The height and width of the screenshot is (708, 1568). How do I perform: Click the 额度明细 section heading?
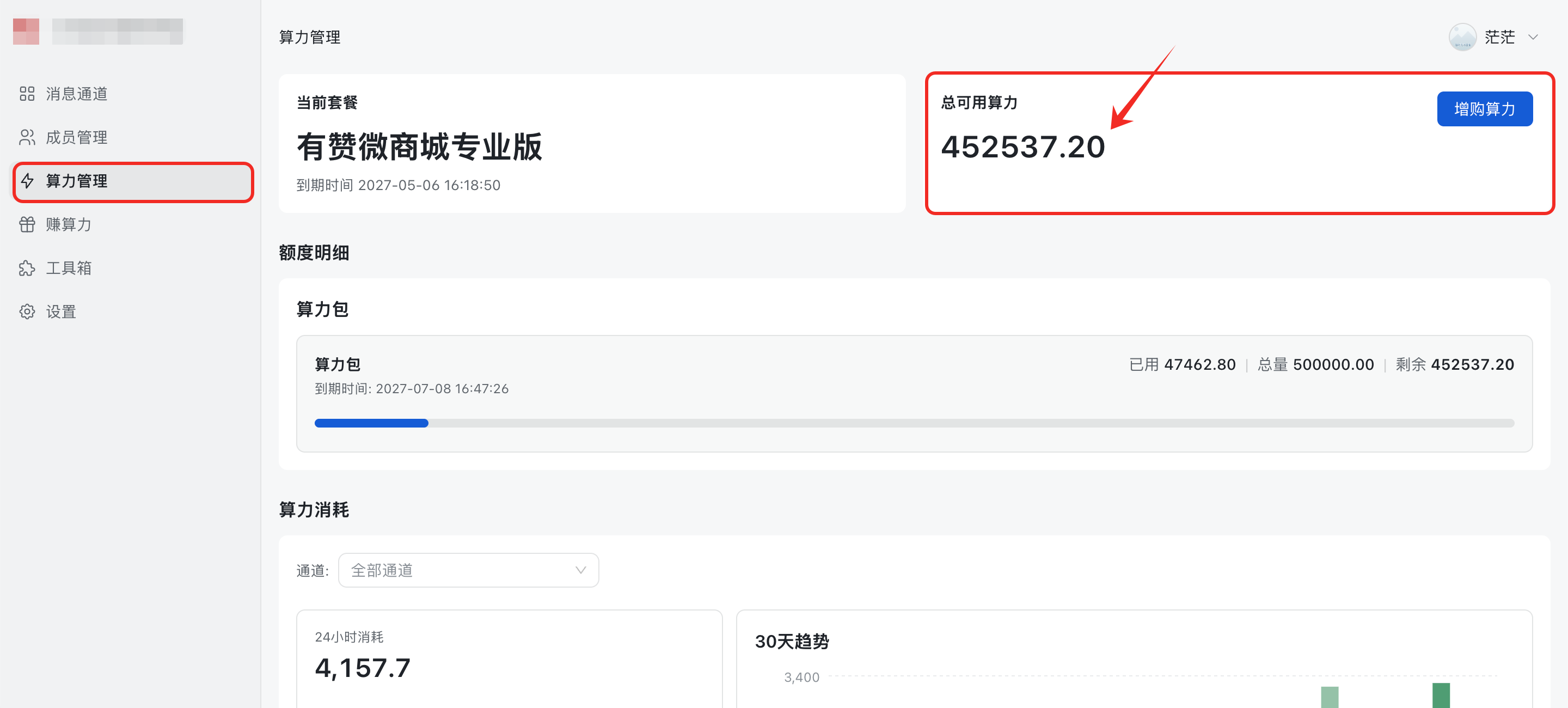[x=314, y=253]
